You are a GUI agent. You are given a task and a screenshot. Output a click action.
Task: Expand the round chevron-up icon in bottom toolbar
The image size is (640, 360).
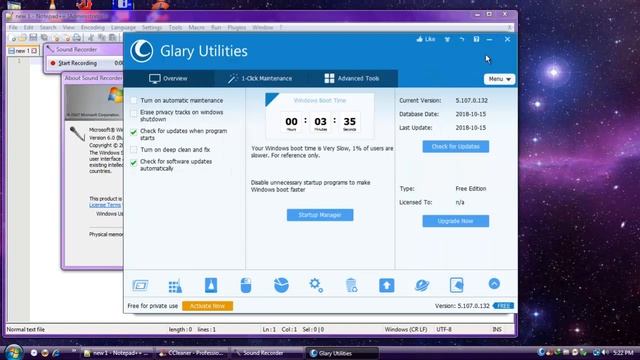tap(494, 284)
